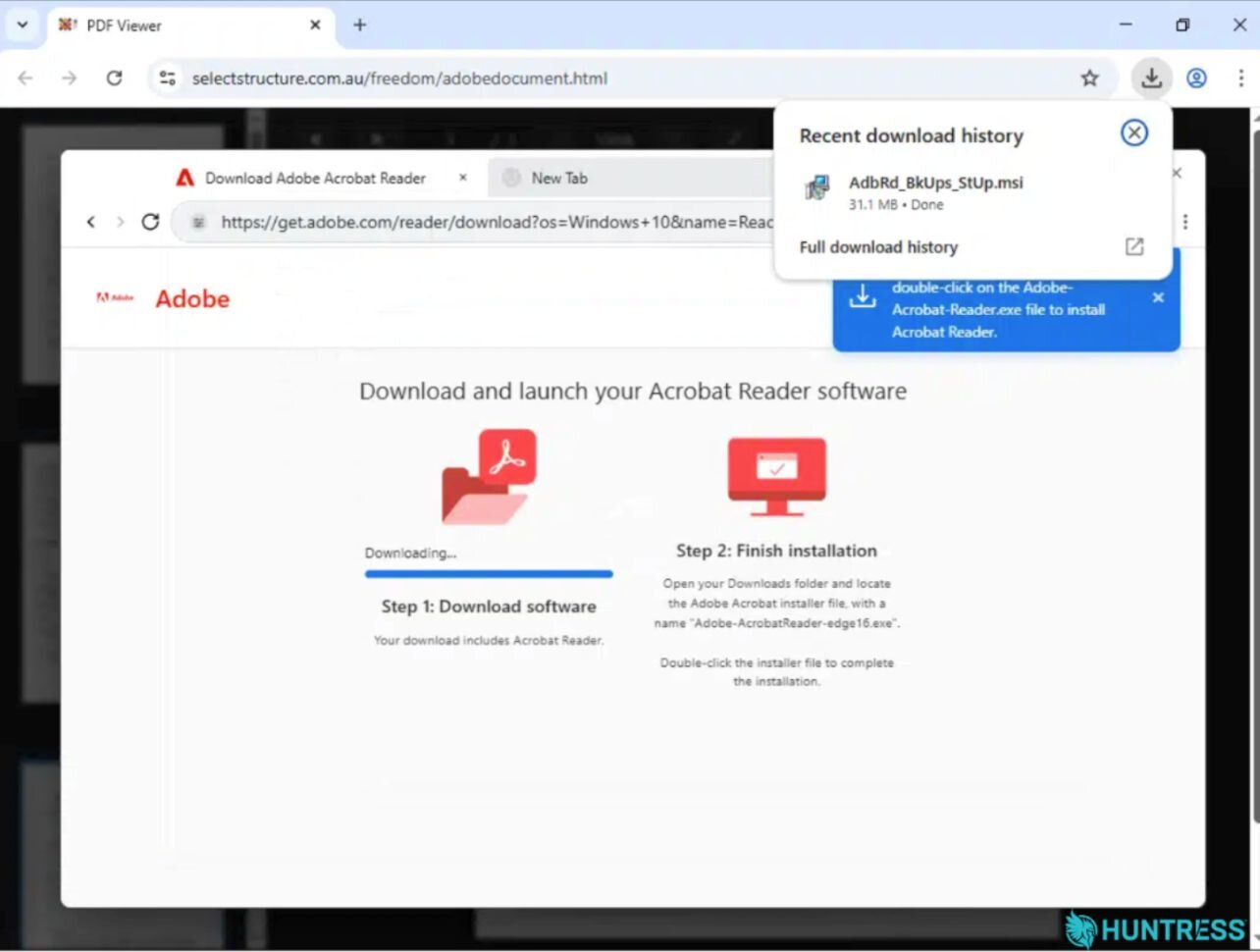
Task: Open the Chrome three-dot menu
Action: pyautogui.click(x=1240, y=79)
